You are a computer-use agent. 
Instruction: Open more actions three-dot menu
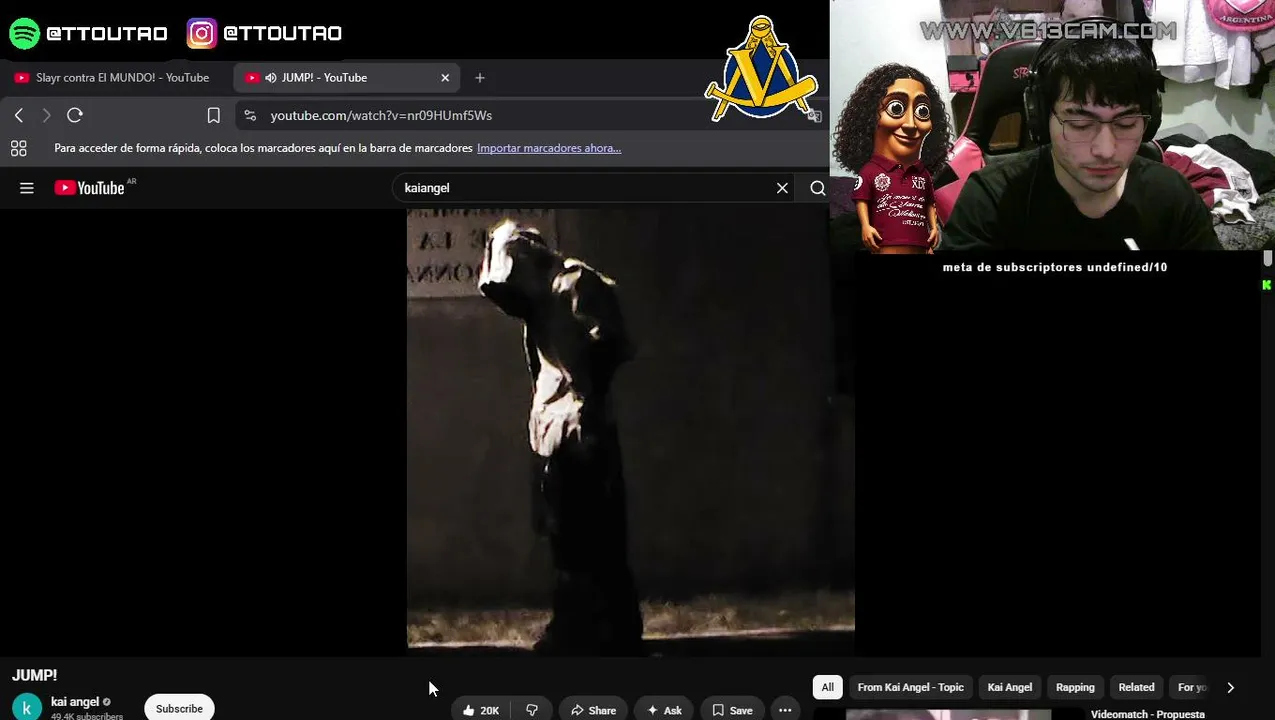pyautogui.click(x=785, y=710)
